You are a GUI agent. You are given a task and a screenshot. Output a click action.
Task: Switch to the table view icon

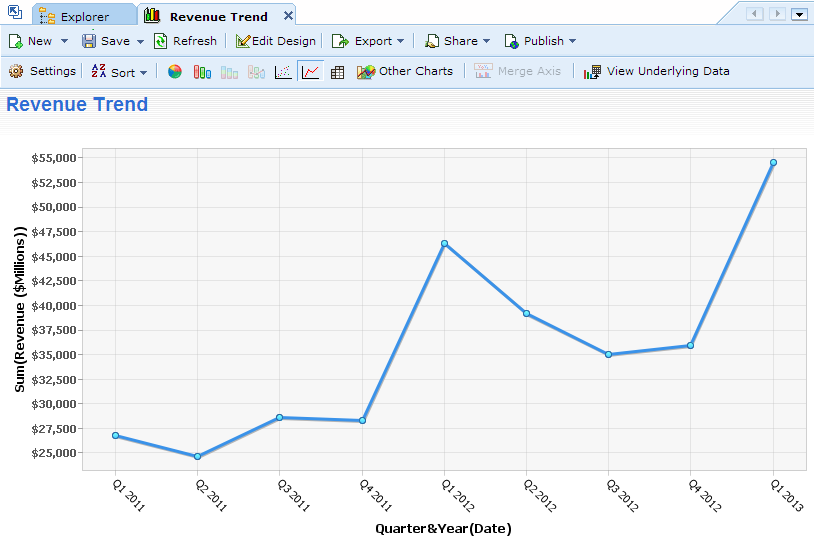(338, 72)
